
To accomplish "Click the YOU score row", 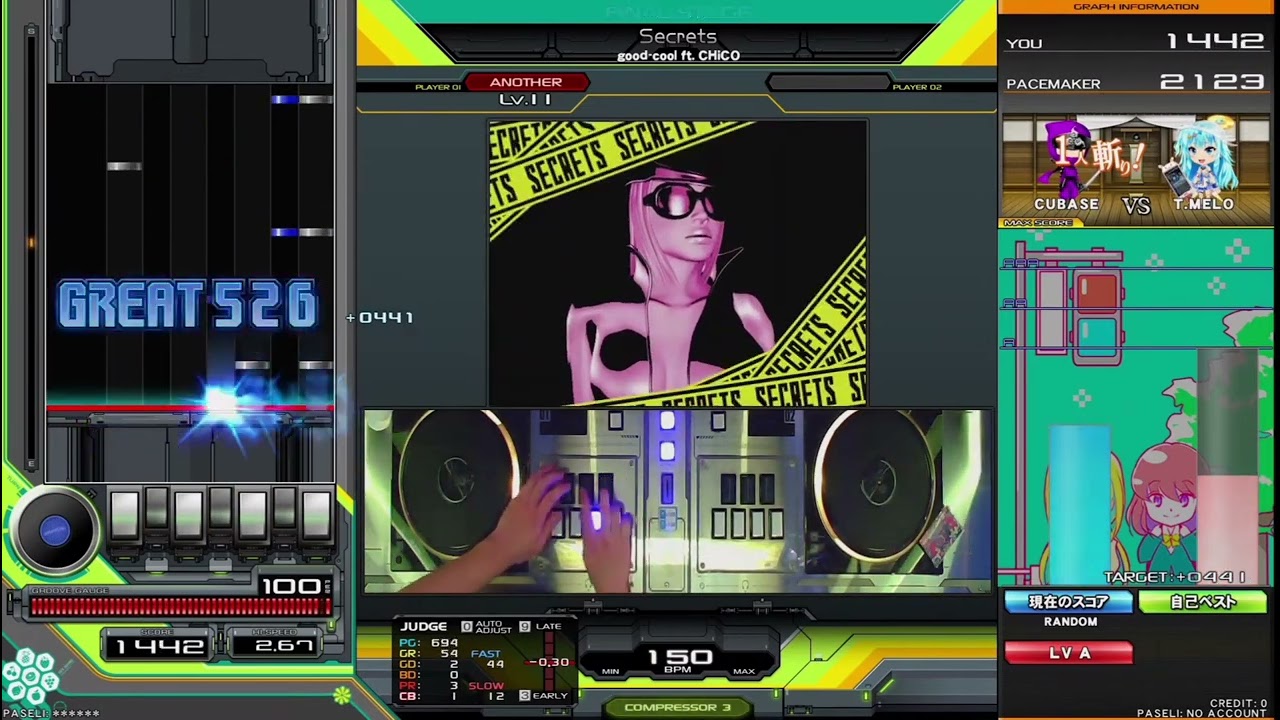I will coord(1137,42).
